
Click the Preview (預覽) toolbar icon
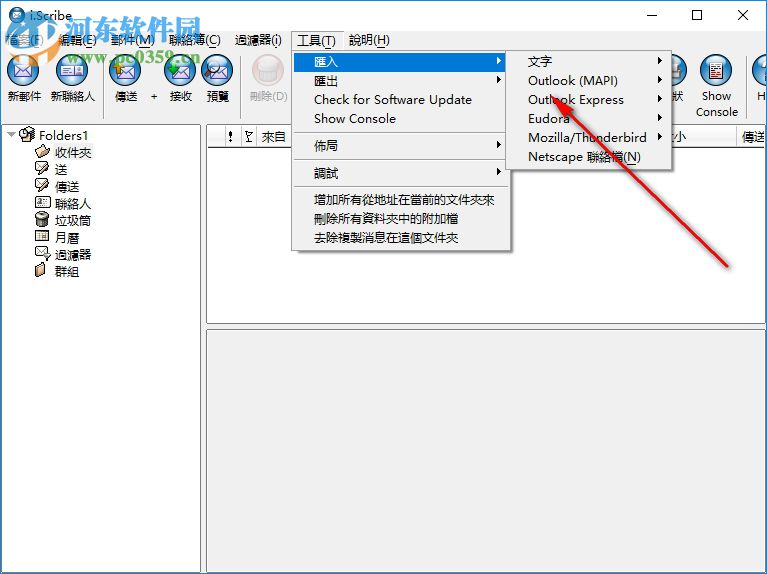point(217,71)
